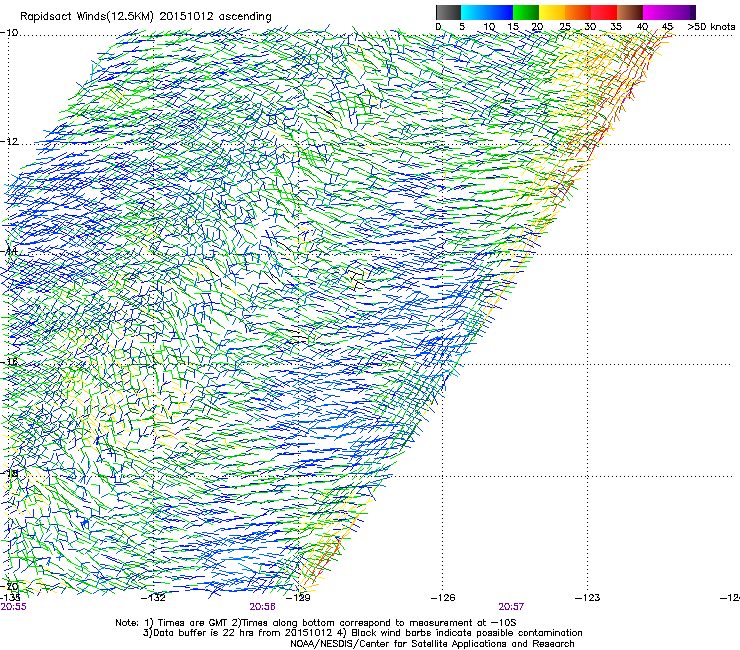Click the 'Data buffer is 22 hrs' note
740x650 pixels.
[x=362, y=633]
